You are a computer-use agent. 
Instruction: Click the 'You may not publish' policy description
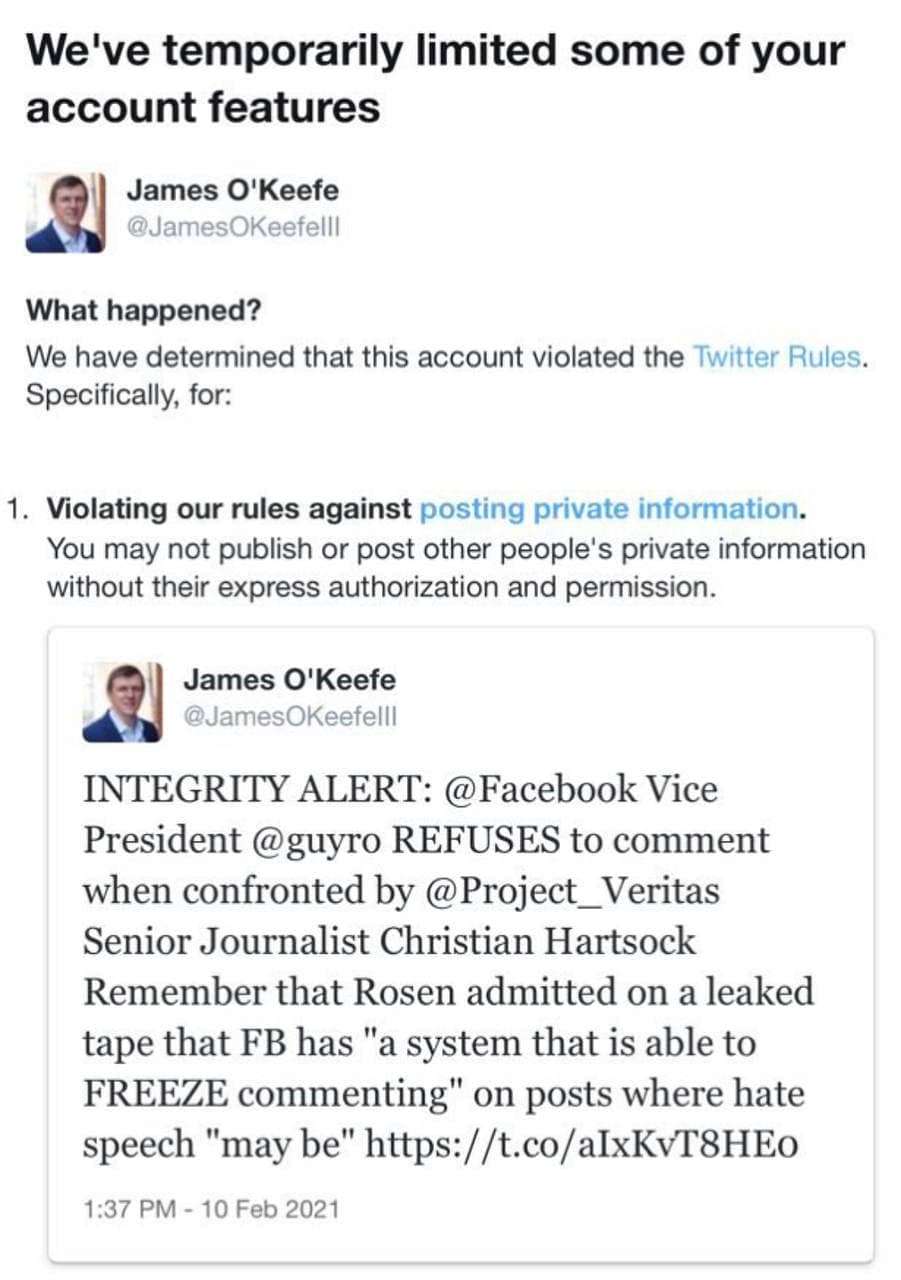(455, 568)
